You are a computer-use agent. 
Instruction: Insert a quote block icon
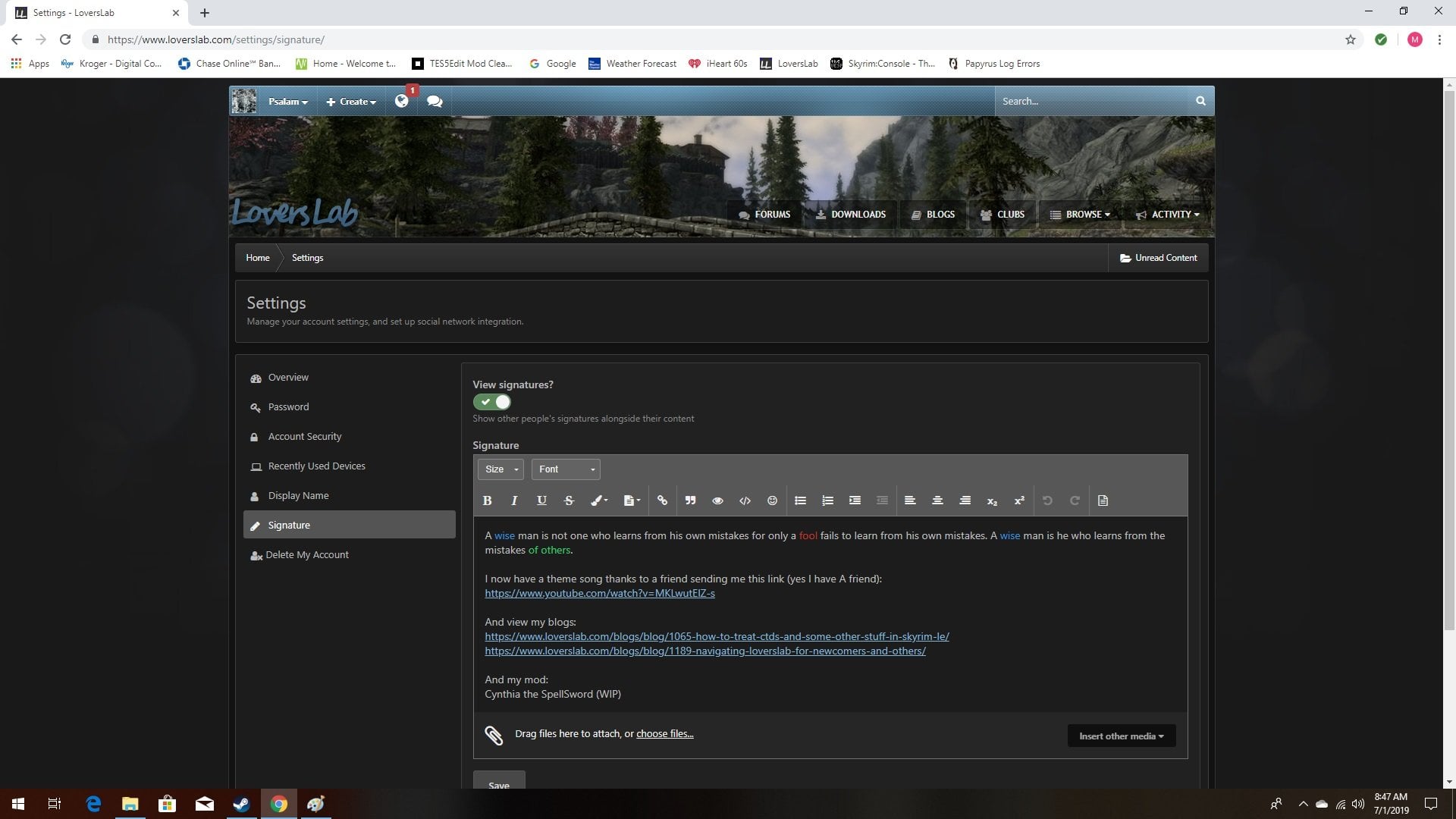pos(690,500)
